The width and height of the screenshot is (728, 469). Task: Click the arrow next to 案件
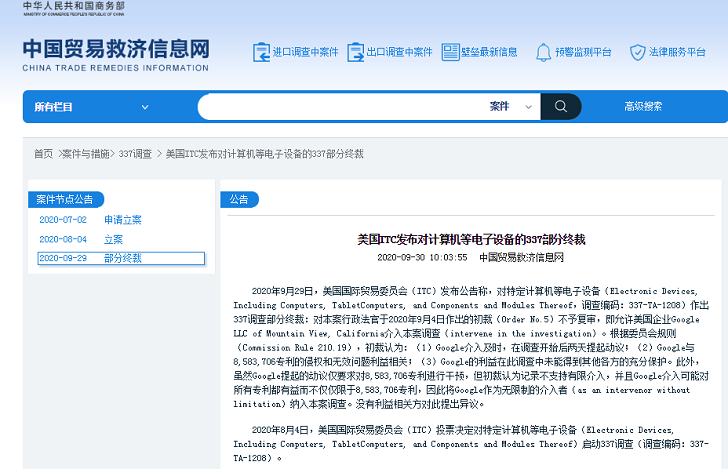coord(528,107)
